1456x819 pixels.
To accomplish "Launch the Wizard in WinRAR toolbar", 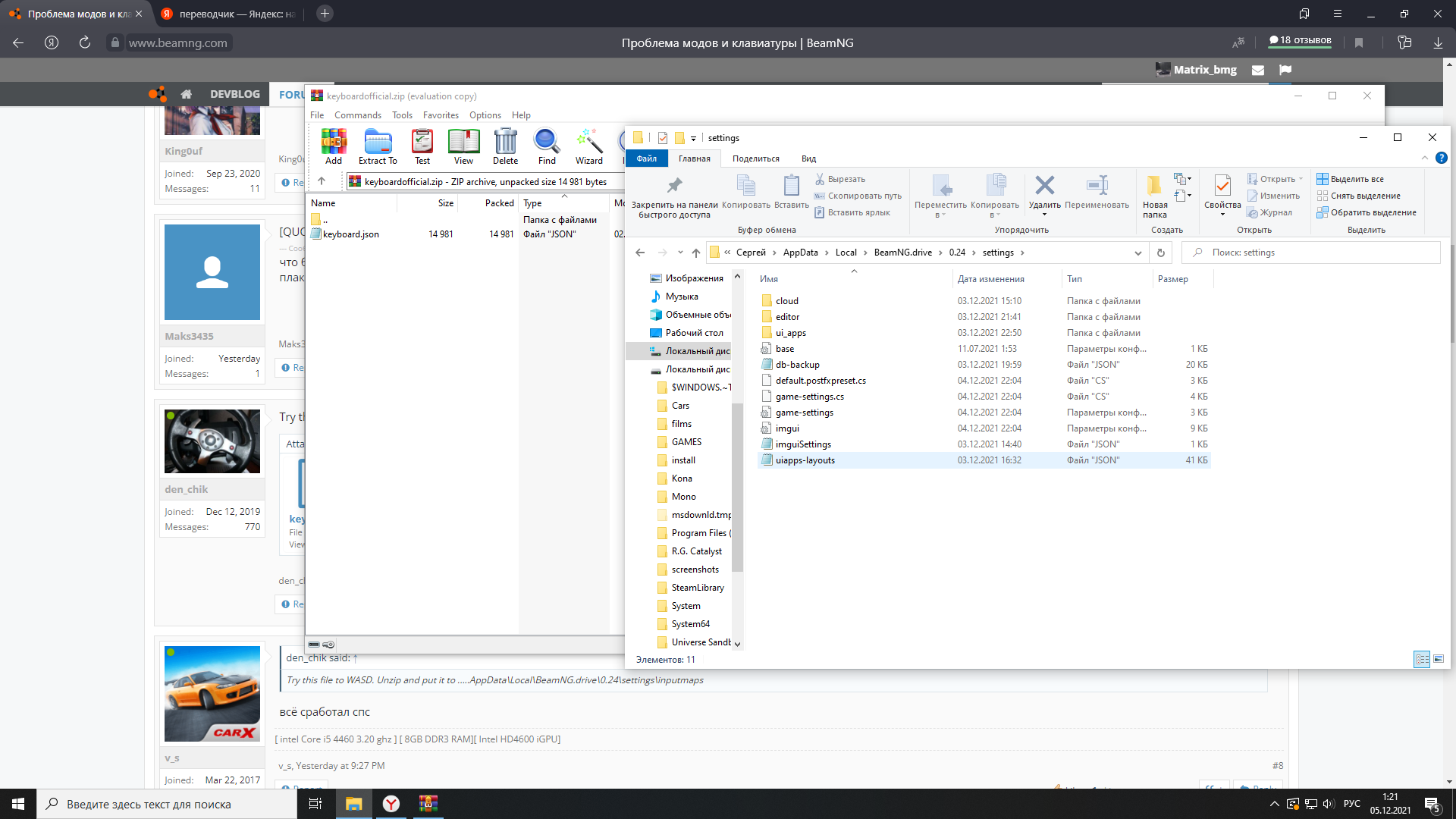I will click(x=589, y=147).
